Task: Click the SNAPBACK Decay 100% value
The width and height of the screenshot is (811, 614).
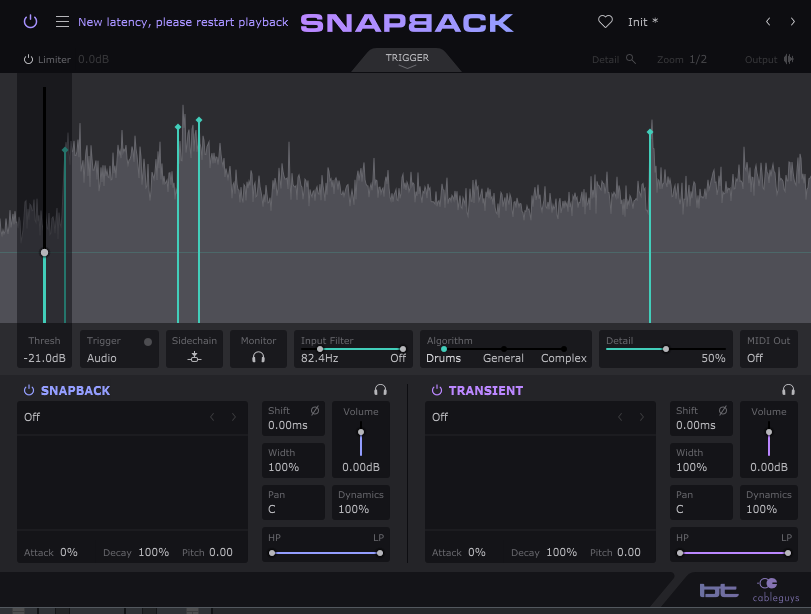Action: 154,552
